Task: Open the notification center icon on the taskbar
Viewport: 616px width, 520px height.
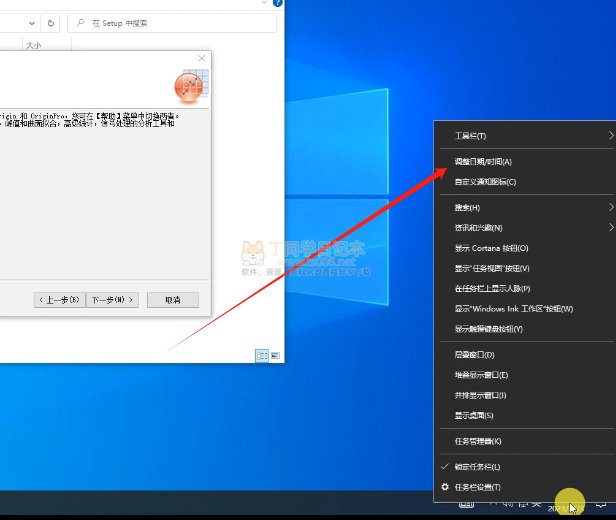Action: (x=600, y=508)
